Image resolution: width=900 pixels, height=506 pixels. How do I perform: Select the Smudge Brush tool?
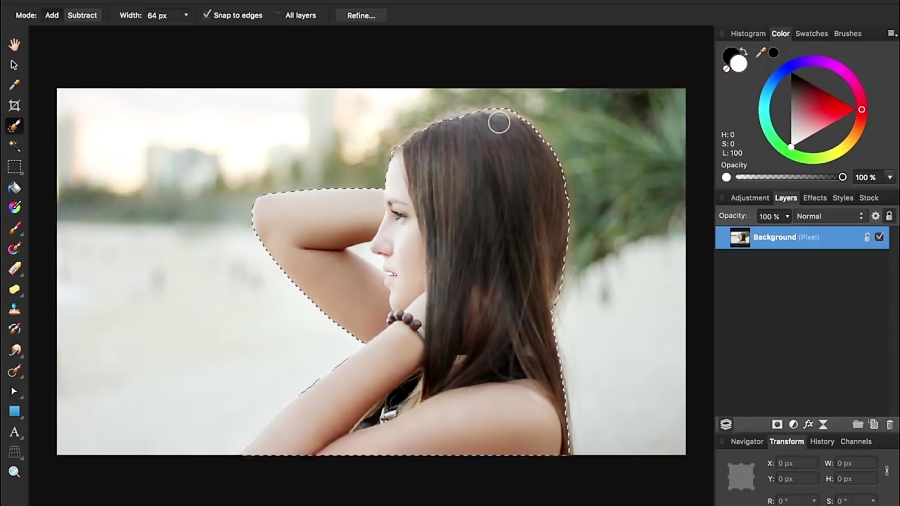(14, 350)
